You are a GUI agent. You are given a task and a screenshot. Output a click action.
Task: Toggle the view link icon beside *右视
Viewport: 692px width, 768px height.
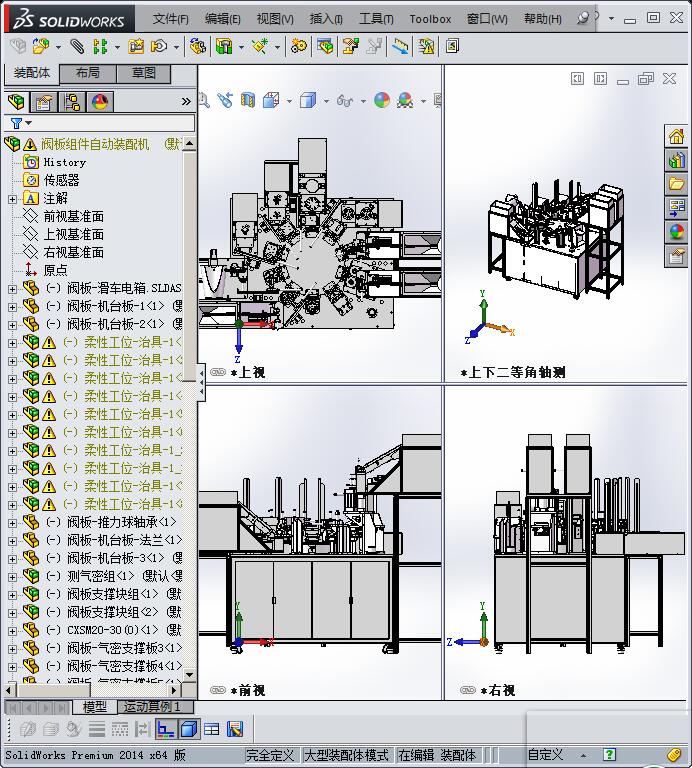coord(468,690)
